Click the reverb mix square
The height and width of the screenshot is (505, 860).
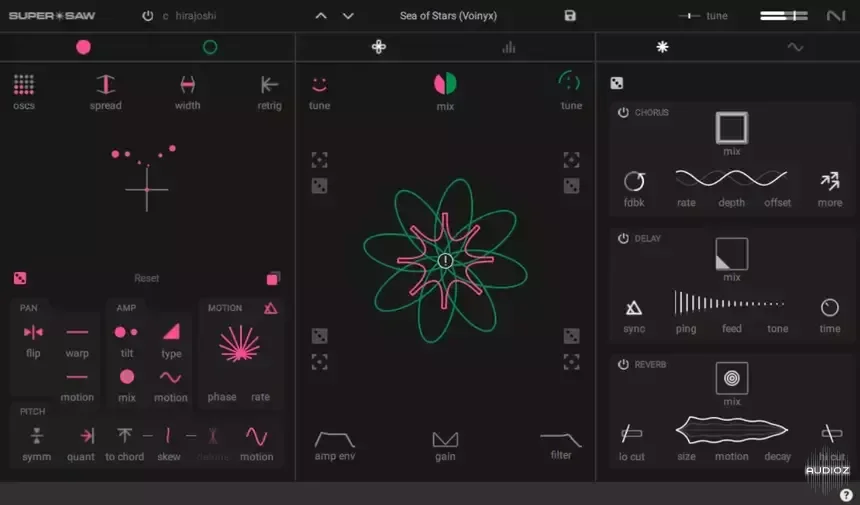point(732,378)
